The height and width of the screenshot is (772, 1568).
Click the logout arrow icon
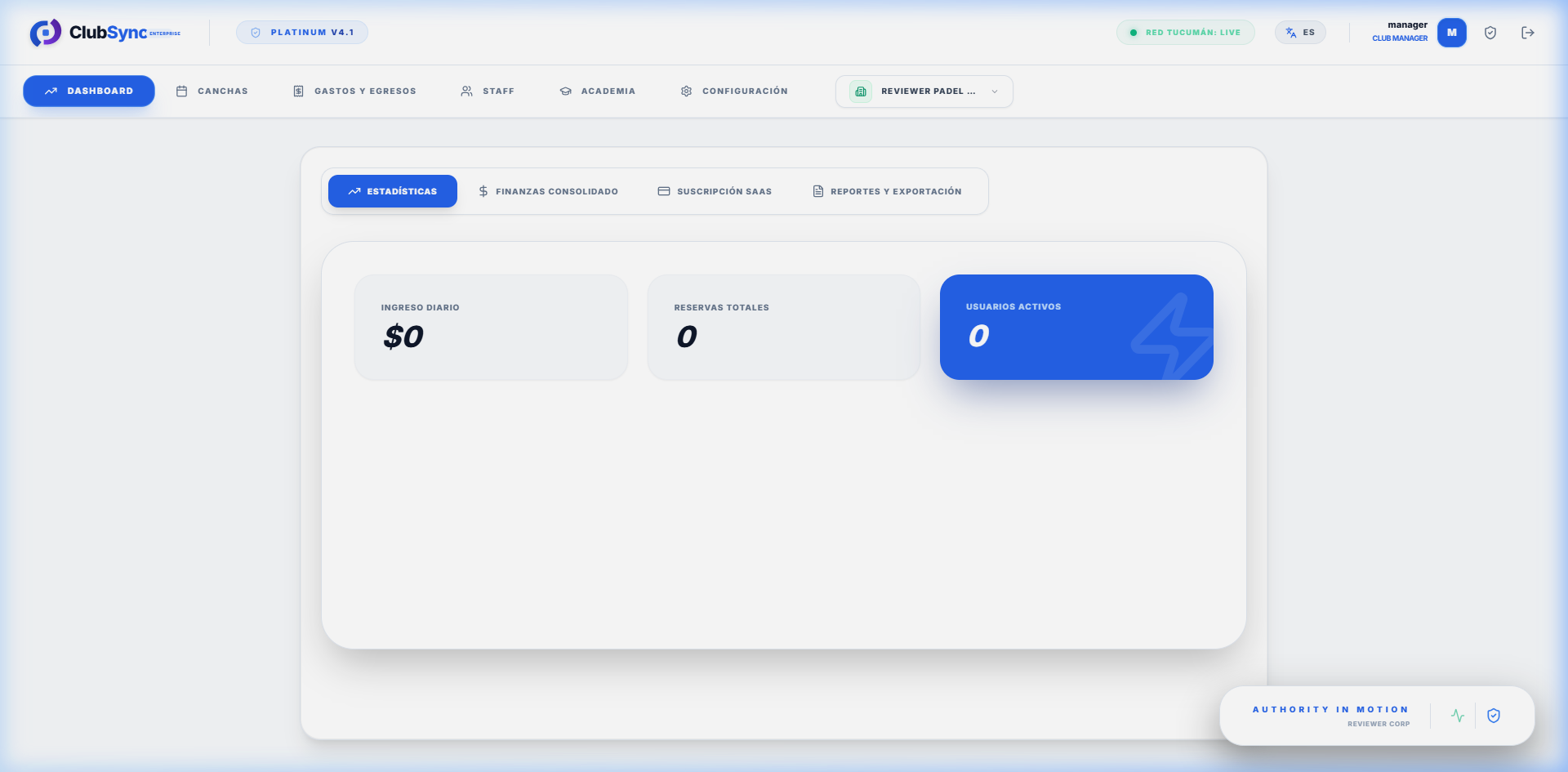pyautogui.click(x=1528, y=32)
